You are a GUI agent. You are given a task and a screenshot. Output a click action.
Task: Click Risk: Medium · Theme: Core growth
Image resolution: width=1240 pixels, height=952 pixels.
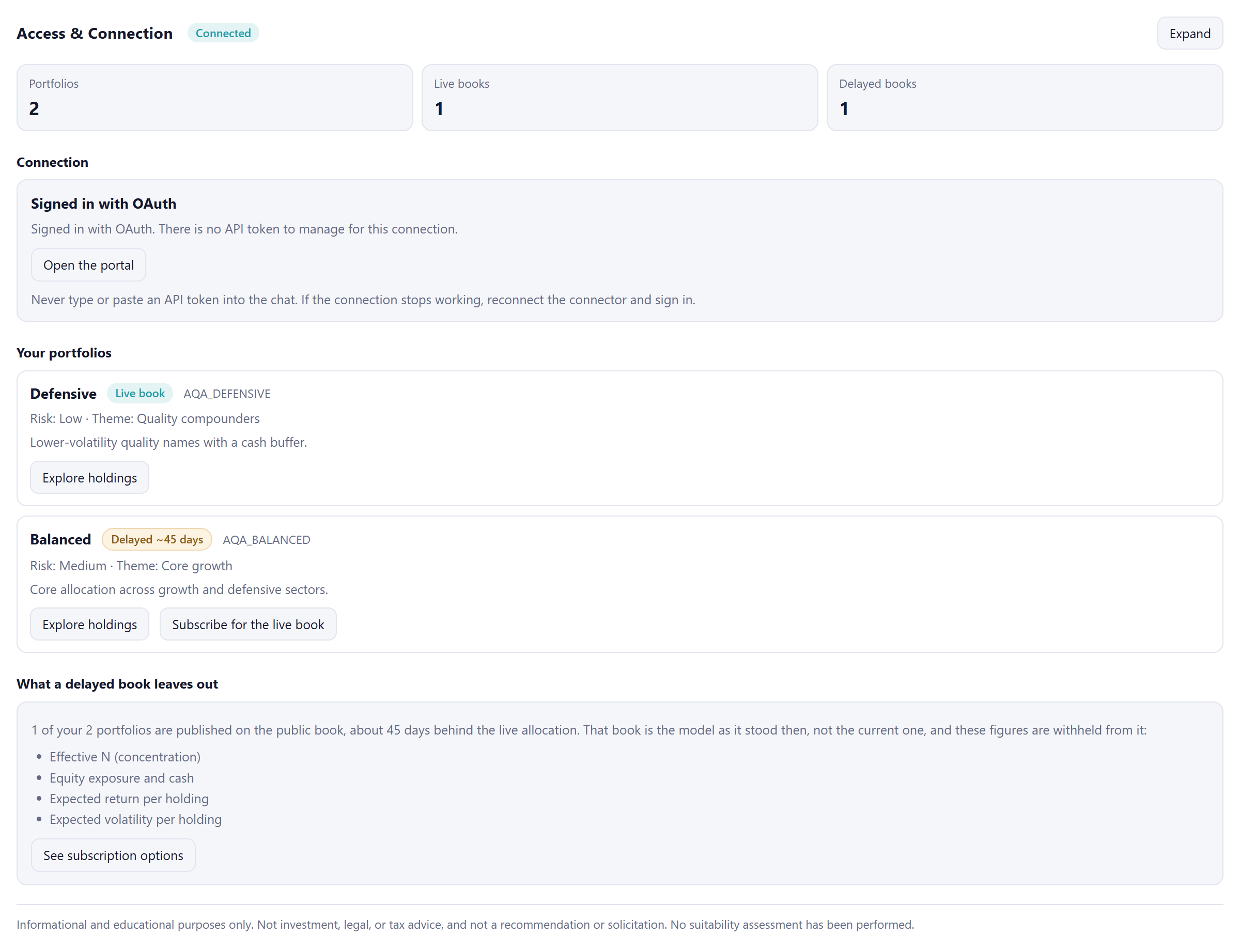[131, 566]
